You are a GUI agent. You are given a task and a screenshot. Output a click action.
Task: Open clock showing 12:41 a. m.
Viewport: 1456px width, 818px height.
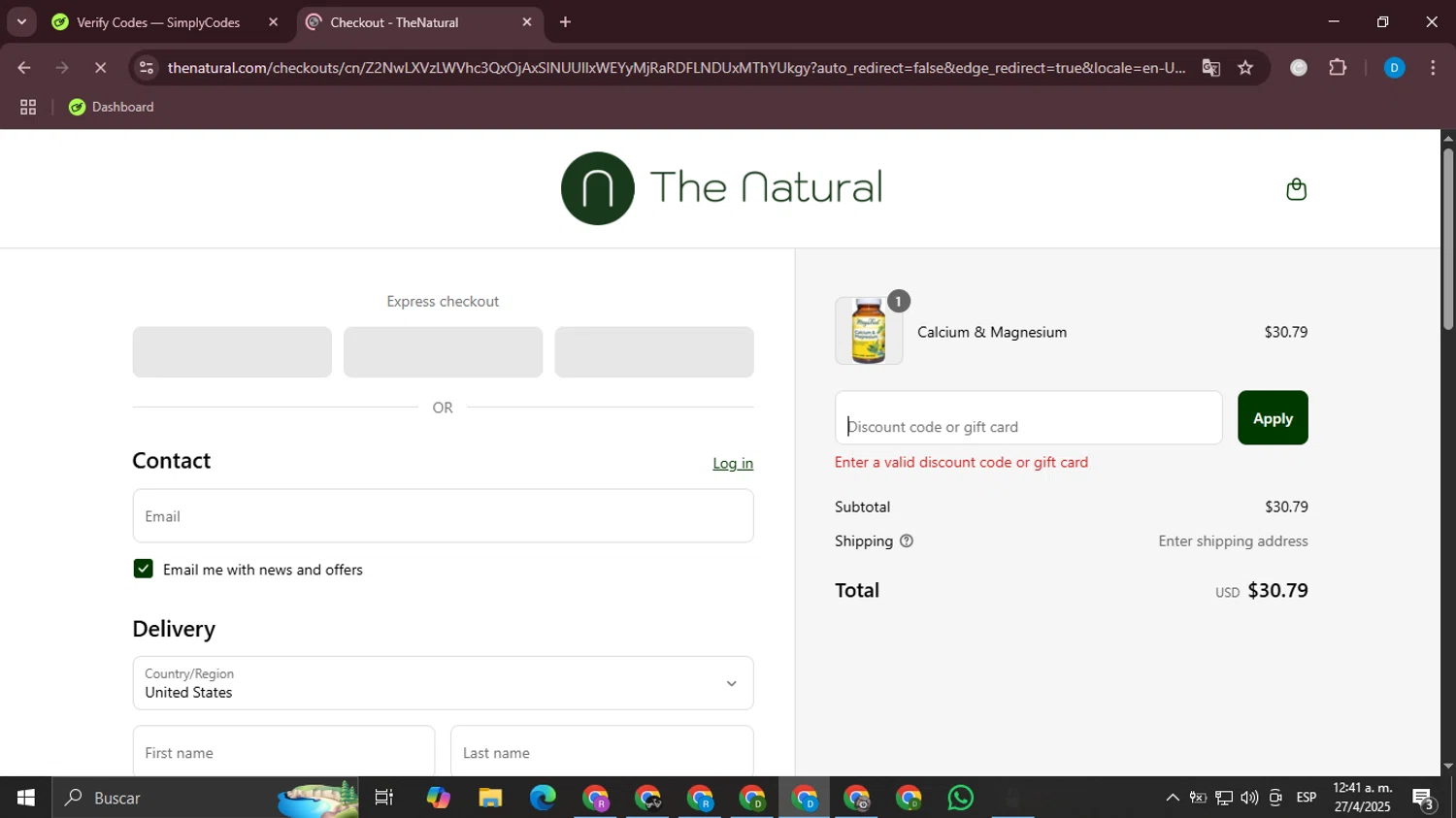[1363, 798]
